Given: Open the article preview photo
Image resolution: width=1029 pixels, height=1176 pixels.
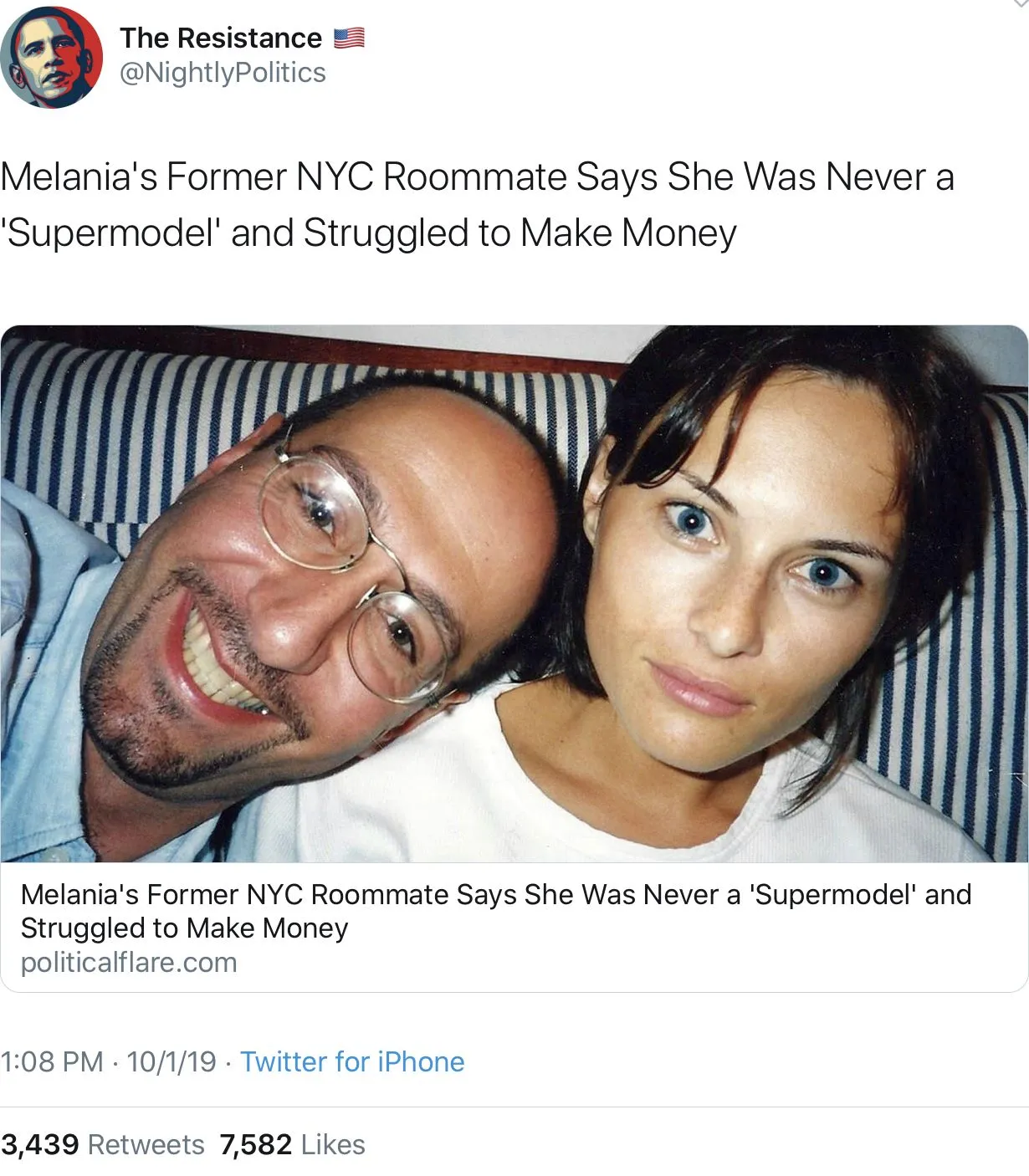Looking at the screenshot, I should click(x=514, y=593).
